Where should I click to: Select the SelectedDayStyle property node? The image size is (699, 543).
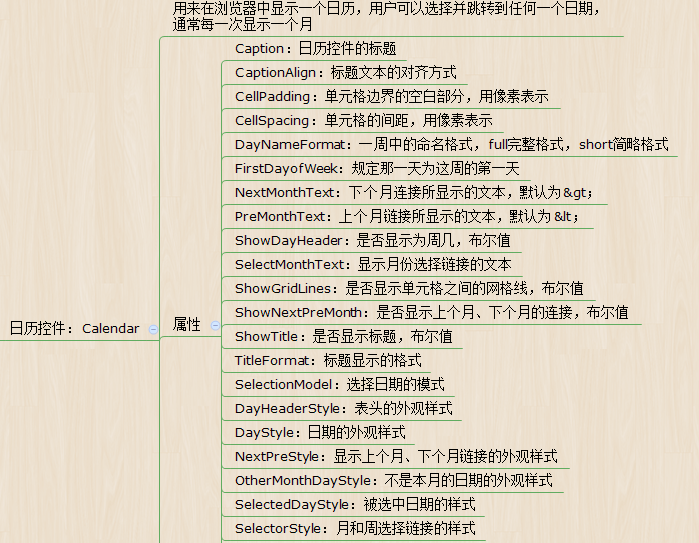pyautogui.click(x=355, y=505)
